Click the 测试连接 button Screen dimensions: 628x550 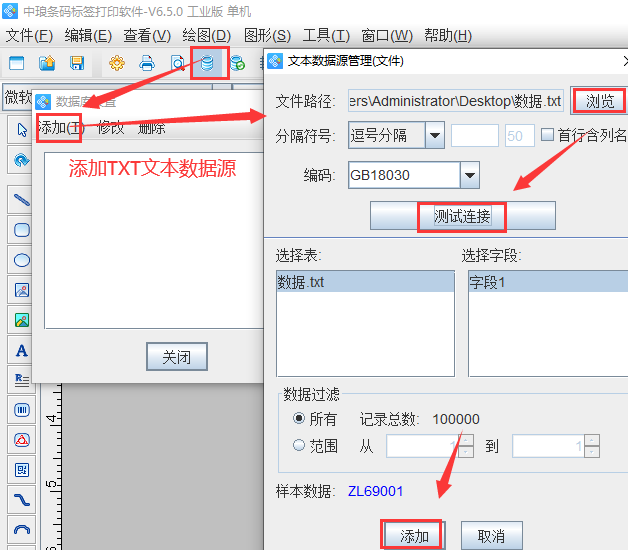(x=463, y=216)
